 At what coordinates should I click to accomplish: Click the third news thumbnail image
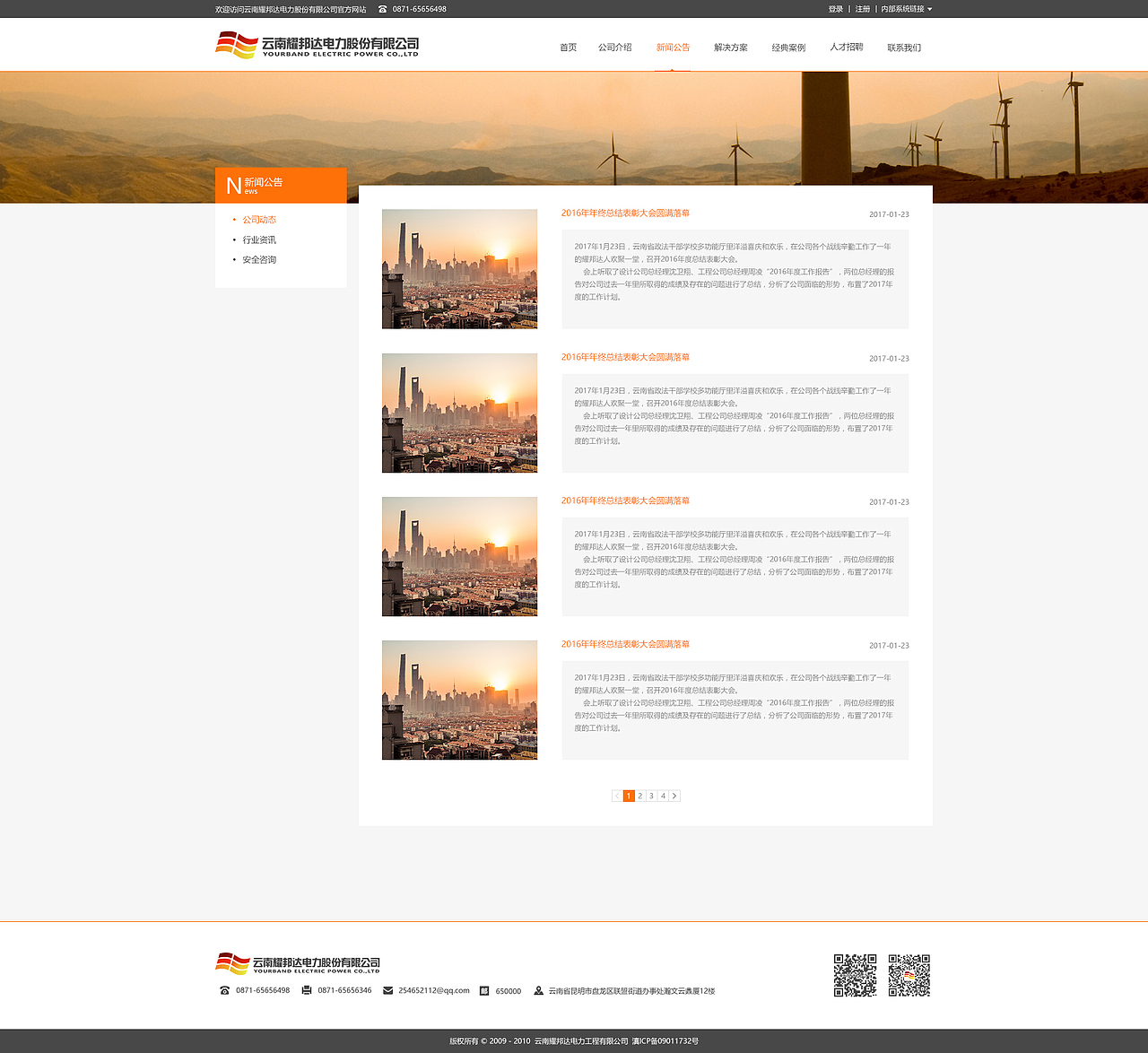[459, 556]
